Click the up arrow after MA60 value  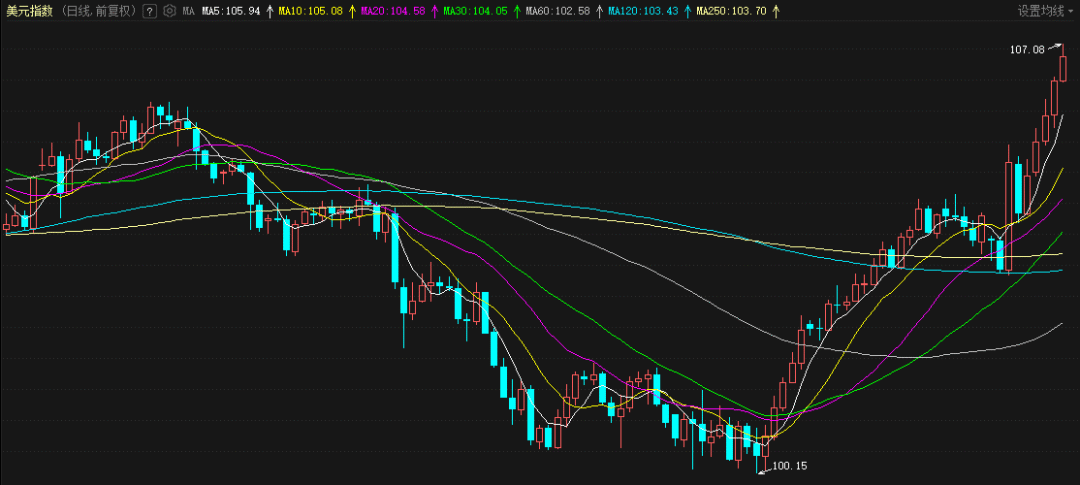600,11
